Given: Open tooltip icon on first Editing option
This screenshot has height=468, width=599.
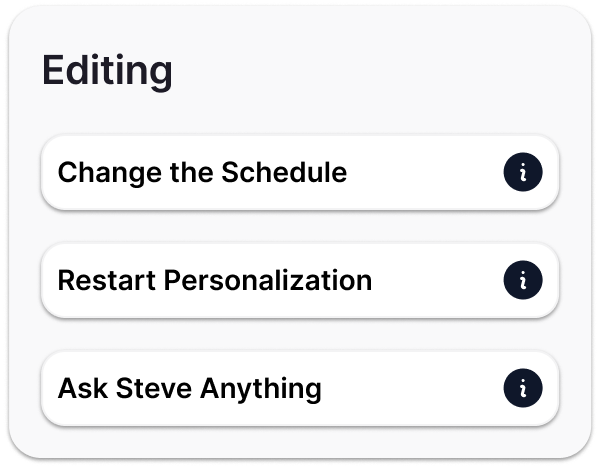Looking at the screenshot, I should (523, 172).
